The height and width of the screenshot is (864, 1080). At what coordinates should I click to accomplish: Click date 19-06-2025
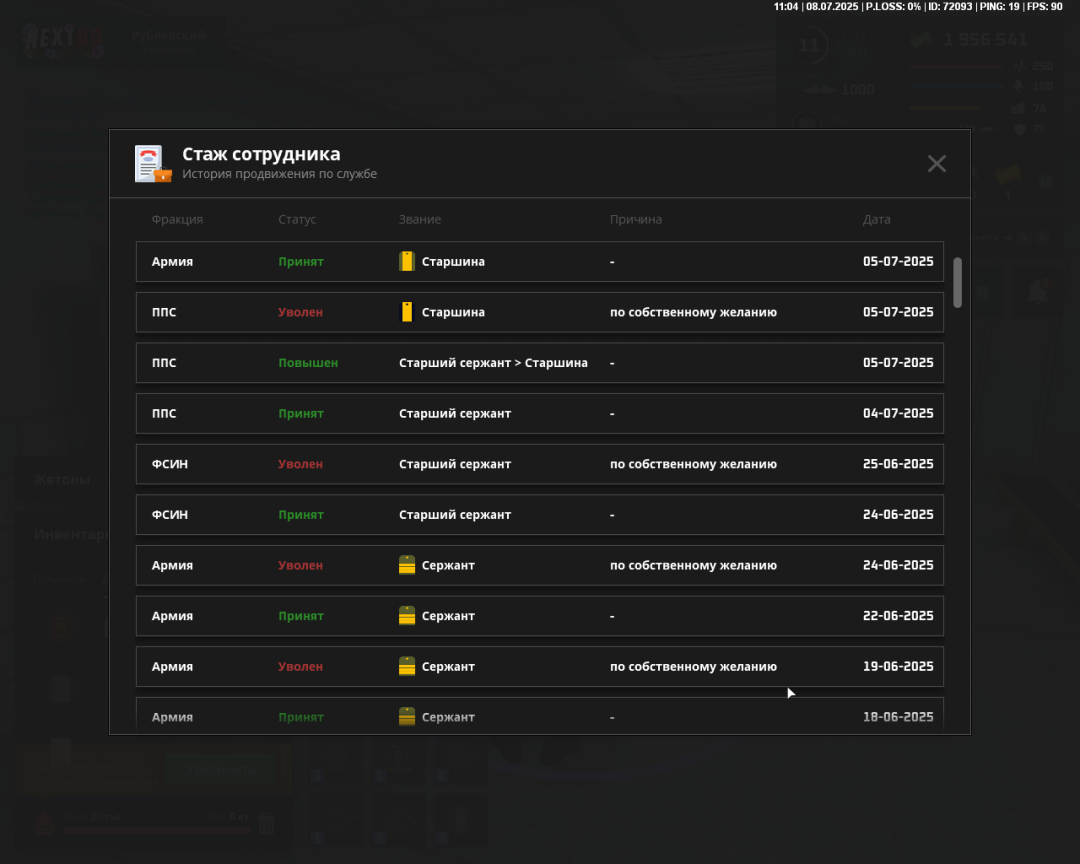[898, 666]
